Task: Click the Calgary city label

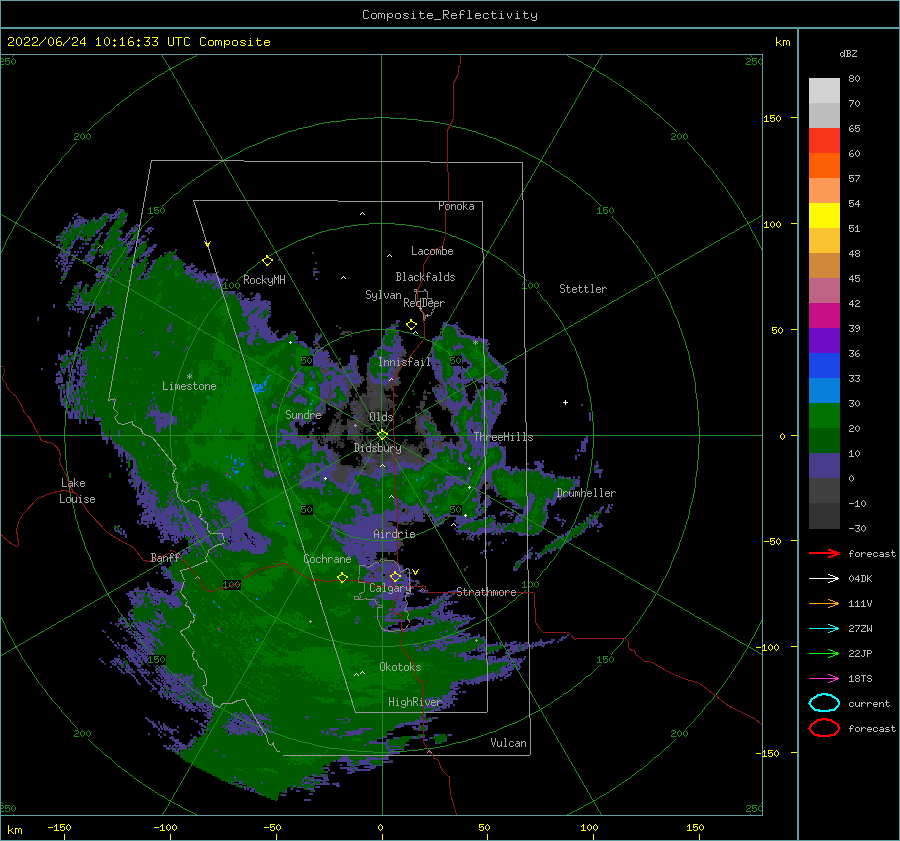Action: point(390,588)
